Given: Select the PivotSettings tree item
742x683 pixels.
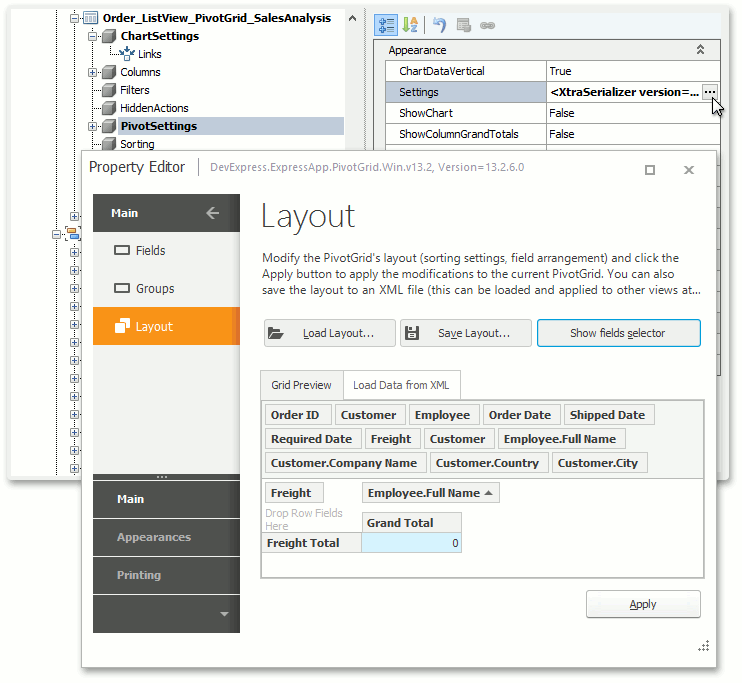Looking at the screenshot, I should (x=159, y=126).
